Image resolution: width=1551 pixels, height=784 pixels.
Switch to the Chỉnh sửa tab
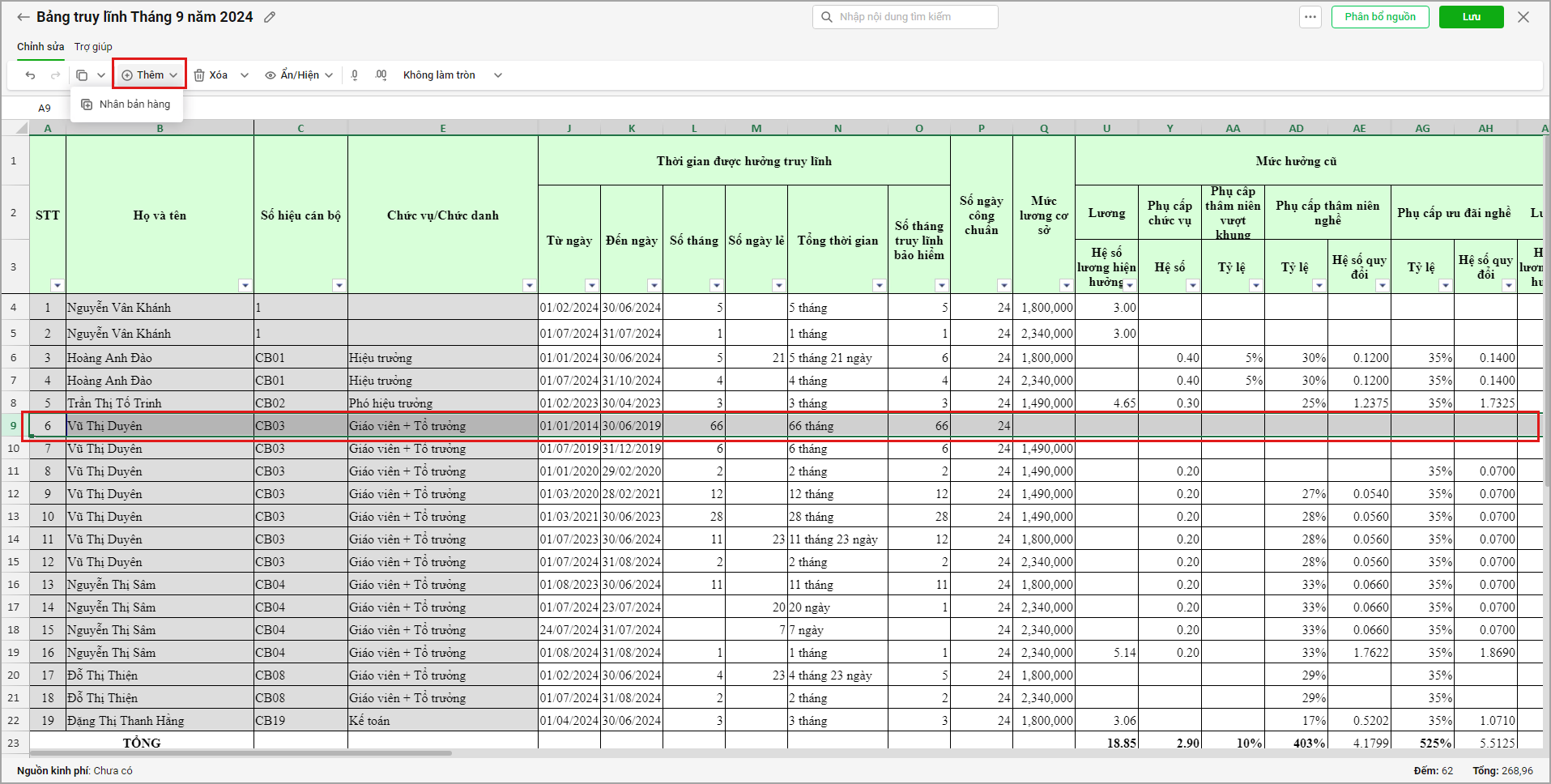point(40,46)
